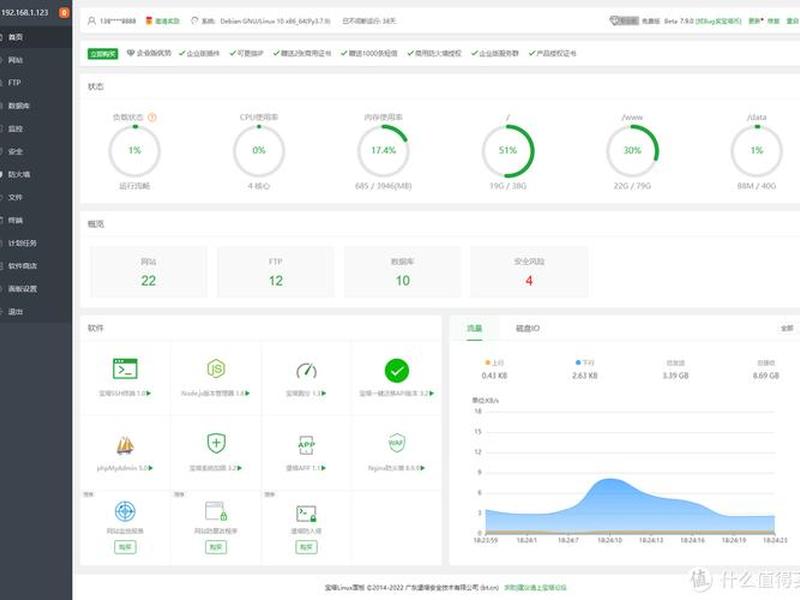Click 退出 in the sidebar
This screenshot has width=800, height=600.
[x=36, y=312]
